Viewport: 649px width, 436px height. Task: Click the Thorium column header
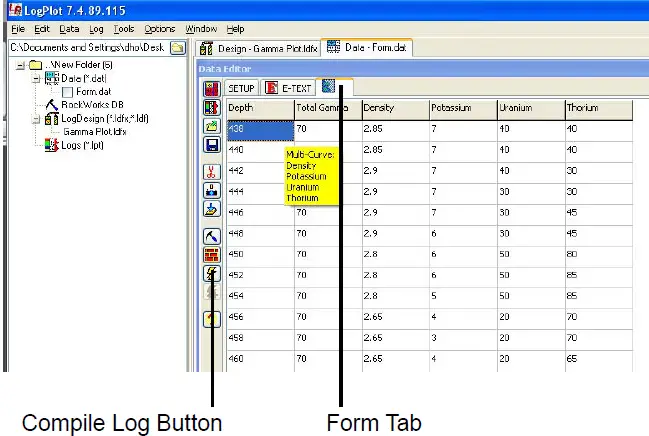pyautogui.click(x=599, y=110)
